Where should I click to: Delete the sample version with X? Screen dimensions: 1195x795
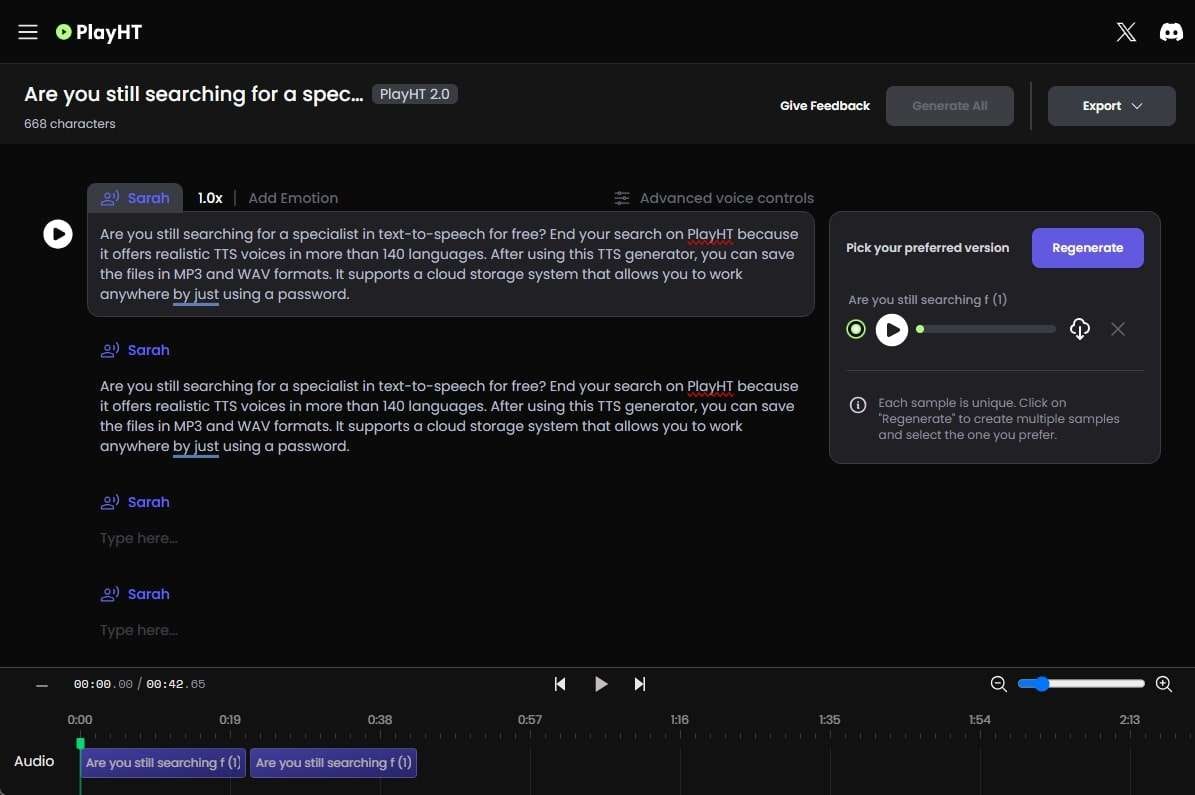point(1117,329)
